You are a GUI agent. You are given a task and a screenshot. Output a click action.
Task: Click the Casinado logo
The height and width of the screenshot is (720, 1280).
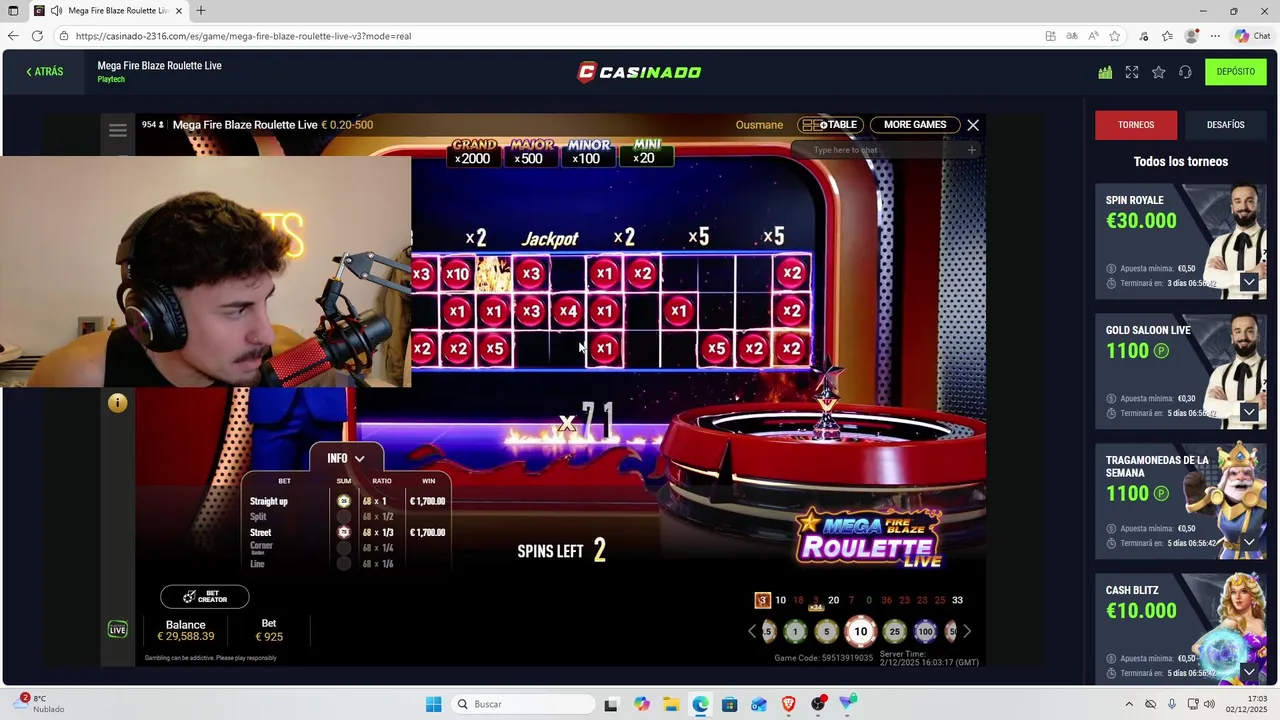(639, 72)
